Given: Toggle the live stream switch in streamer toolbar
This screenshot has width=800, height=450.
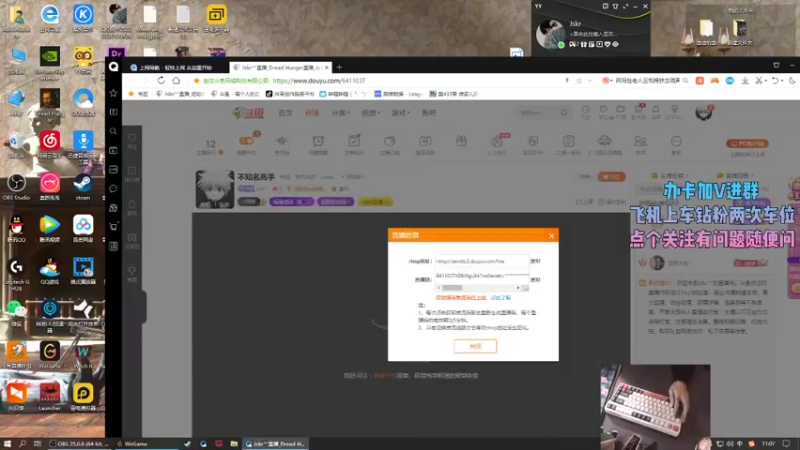Looking at the screenshot, I should tap(246, 141).
